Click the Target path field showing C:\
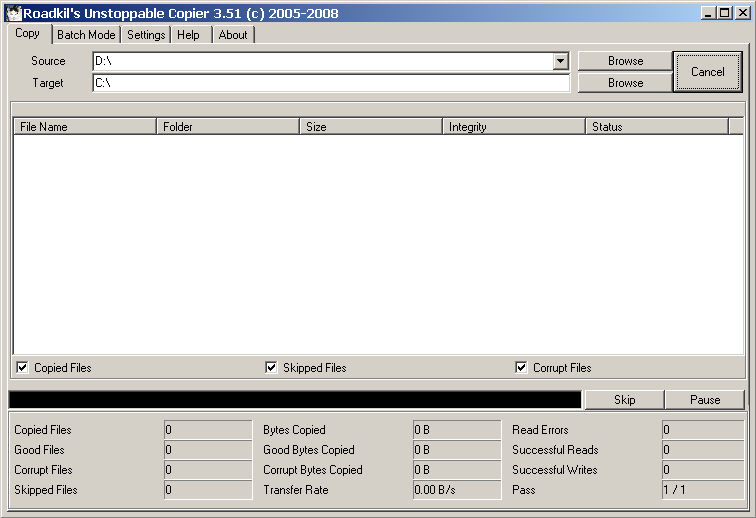The height and width of the screenshot is (518, 756). click(x=331, y=83)
